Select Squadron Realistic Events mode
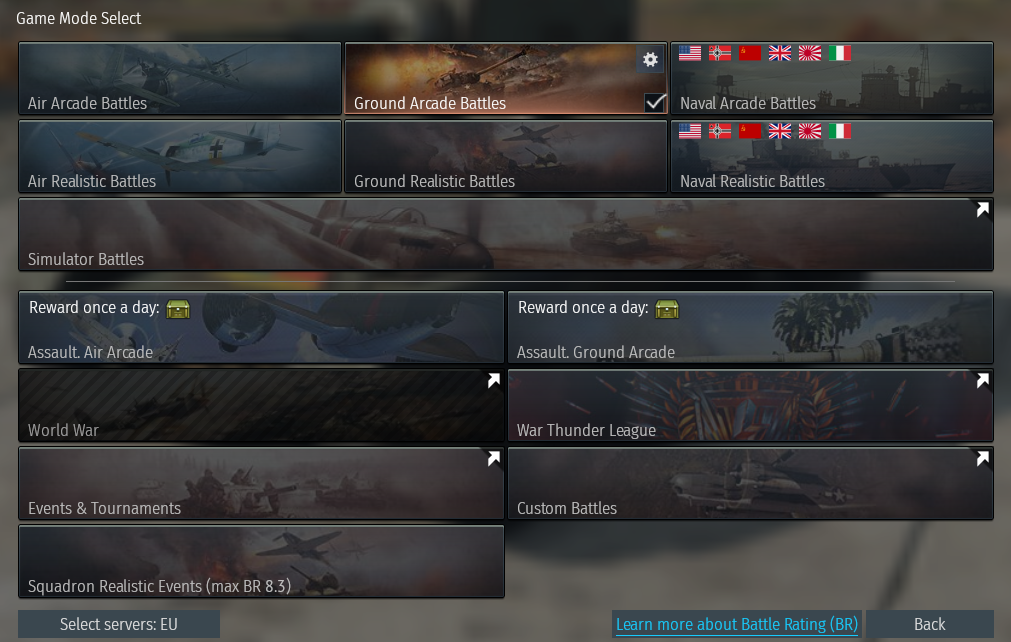Screen dimensions: 1011x642 (x=261, y=561)
